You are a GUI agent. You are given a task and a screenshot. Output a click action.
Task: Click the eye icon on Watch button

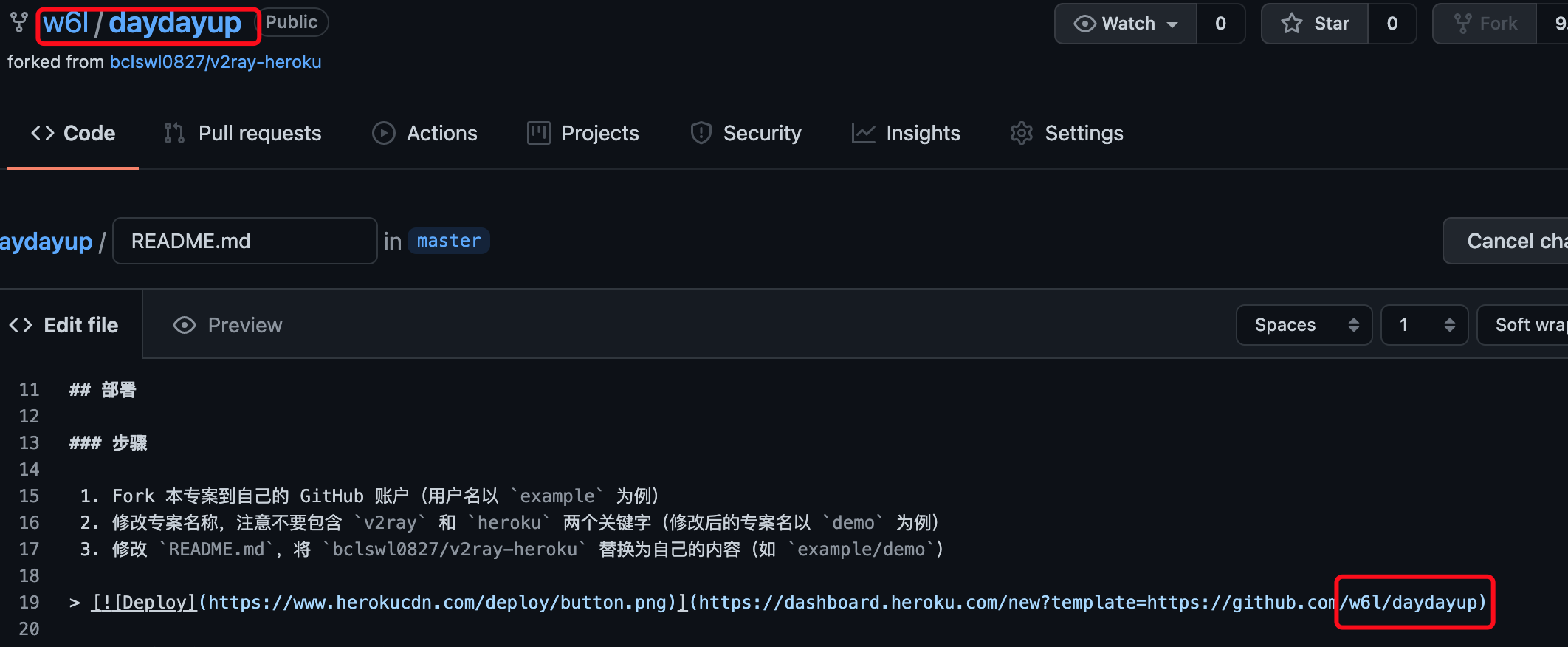pos(1084,24)
